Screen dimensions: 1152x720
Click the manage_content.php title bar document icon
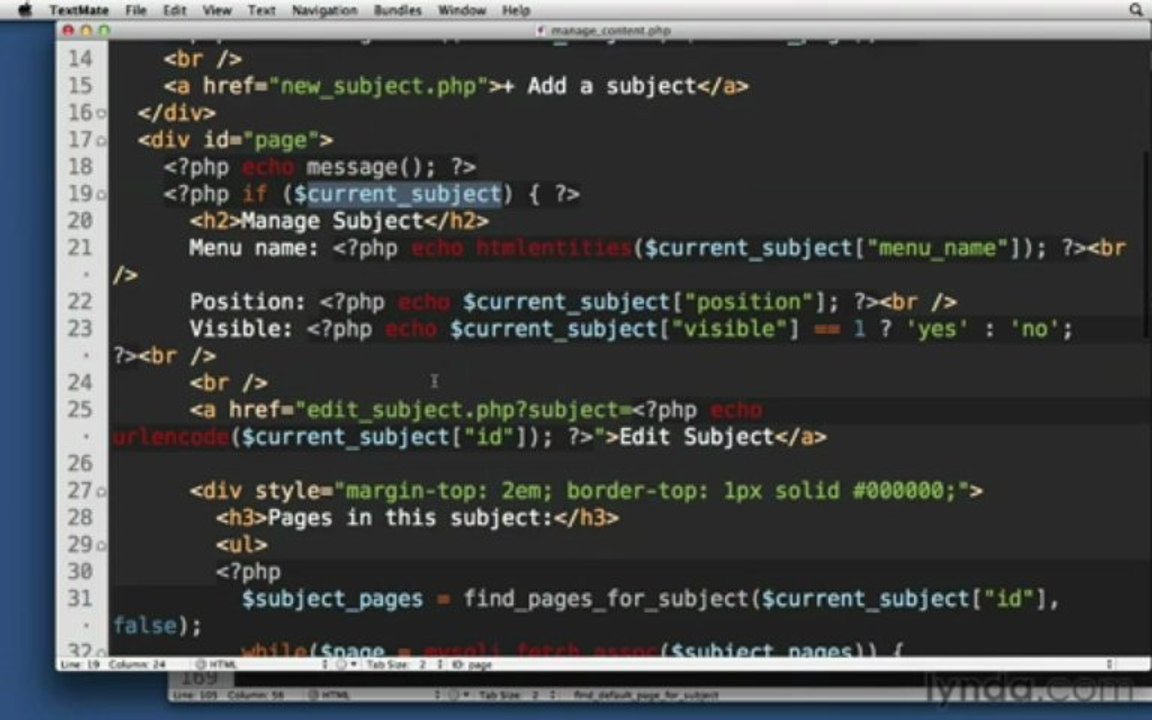(x=541, y=30)
